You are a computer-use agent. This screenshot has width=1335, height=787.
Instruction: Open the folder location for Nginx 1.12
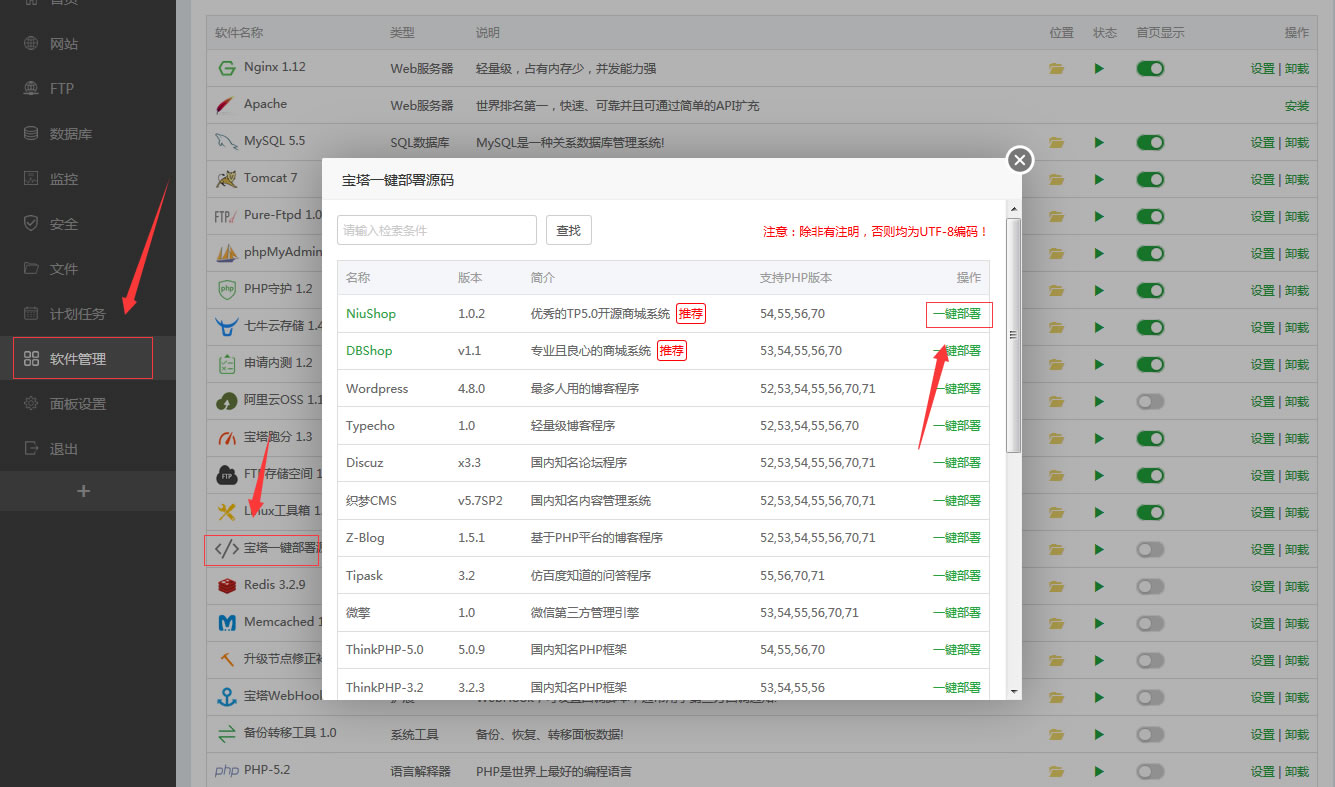[x=1056, y=69]
